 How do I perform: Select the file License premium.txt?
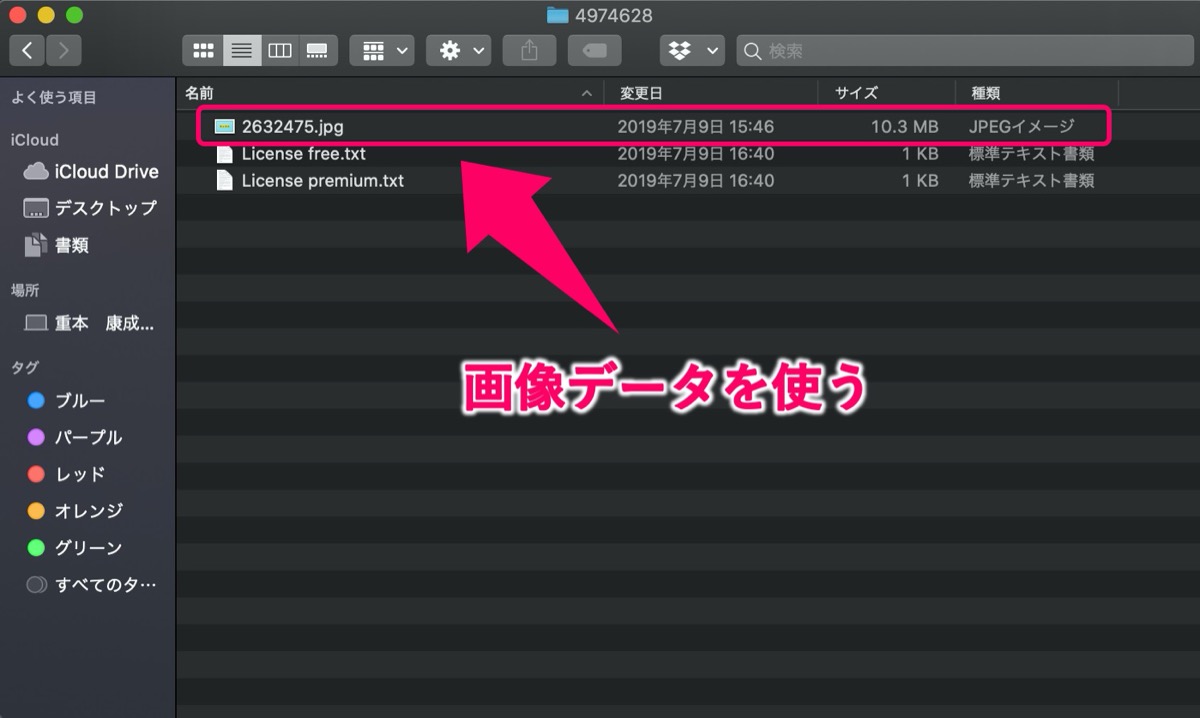(x=323, y=181)
